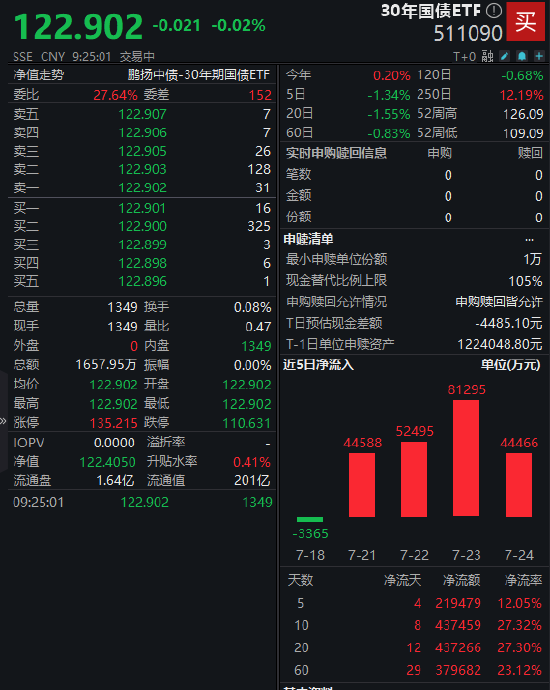Screen dimensions: 550x690
Task: Click the 52周低 value 109.09
Action: (523, 133)
